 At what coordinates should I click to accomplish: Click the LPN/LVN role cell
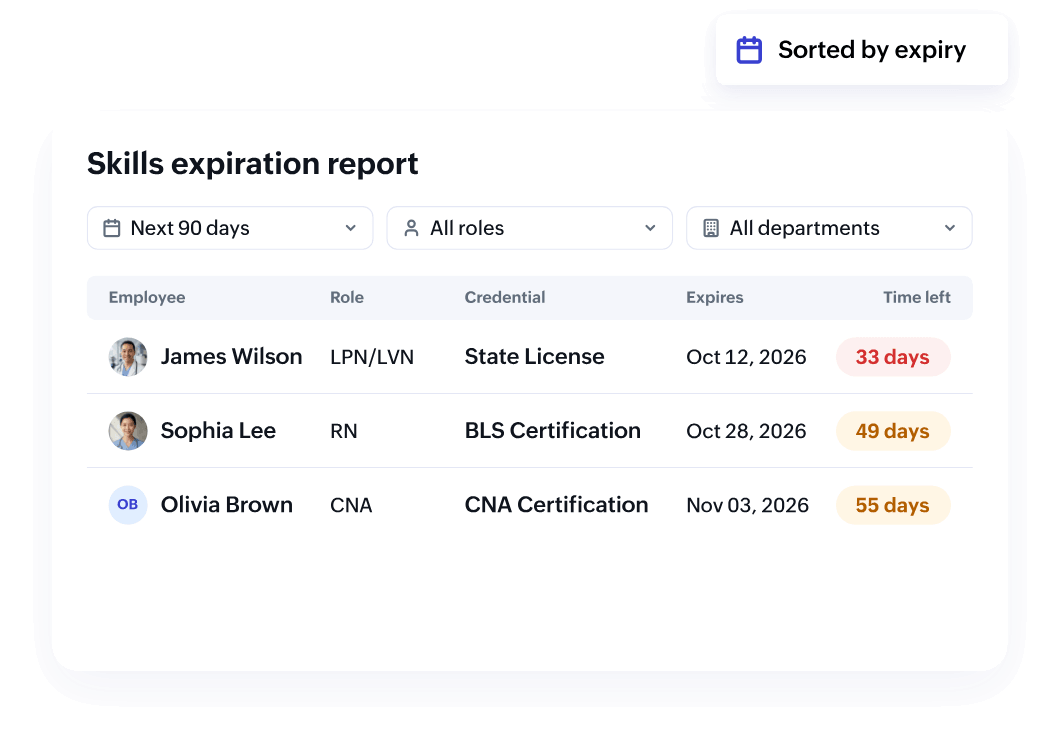tap(372, 357)
